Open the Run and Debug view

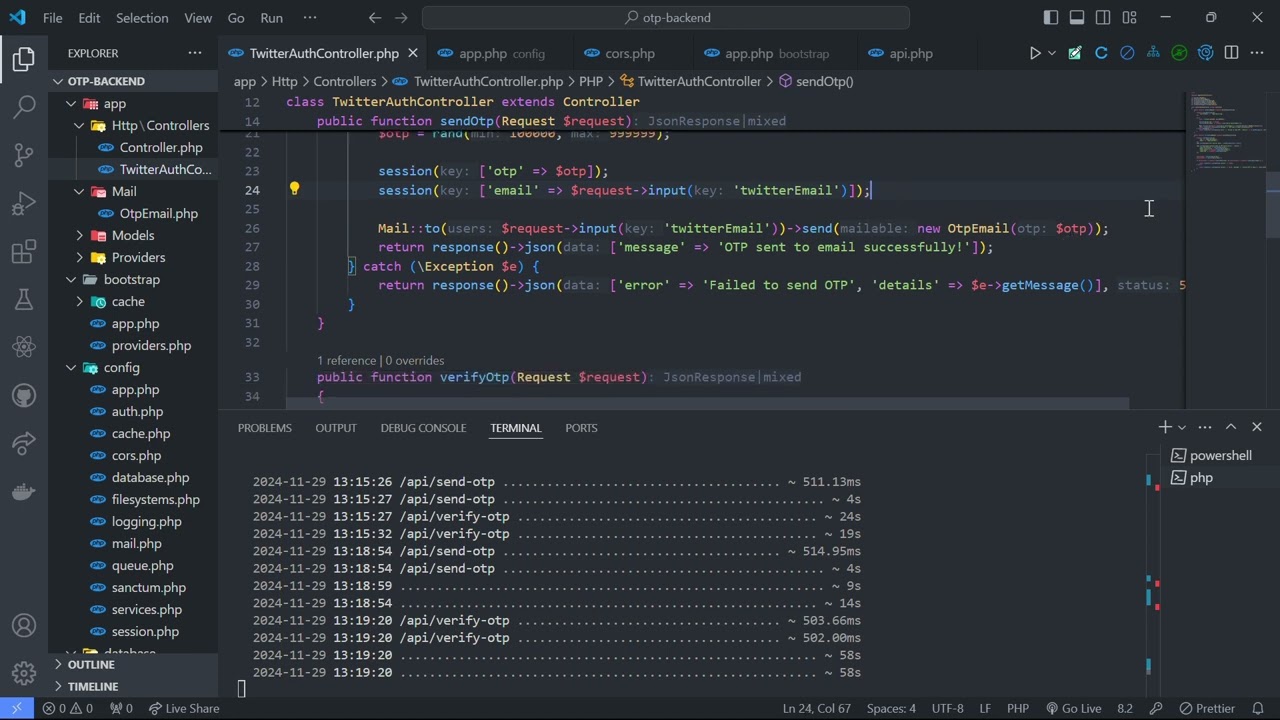coord(24,204)
